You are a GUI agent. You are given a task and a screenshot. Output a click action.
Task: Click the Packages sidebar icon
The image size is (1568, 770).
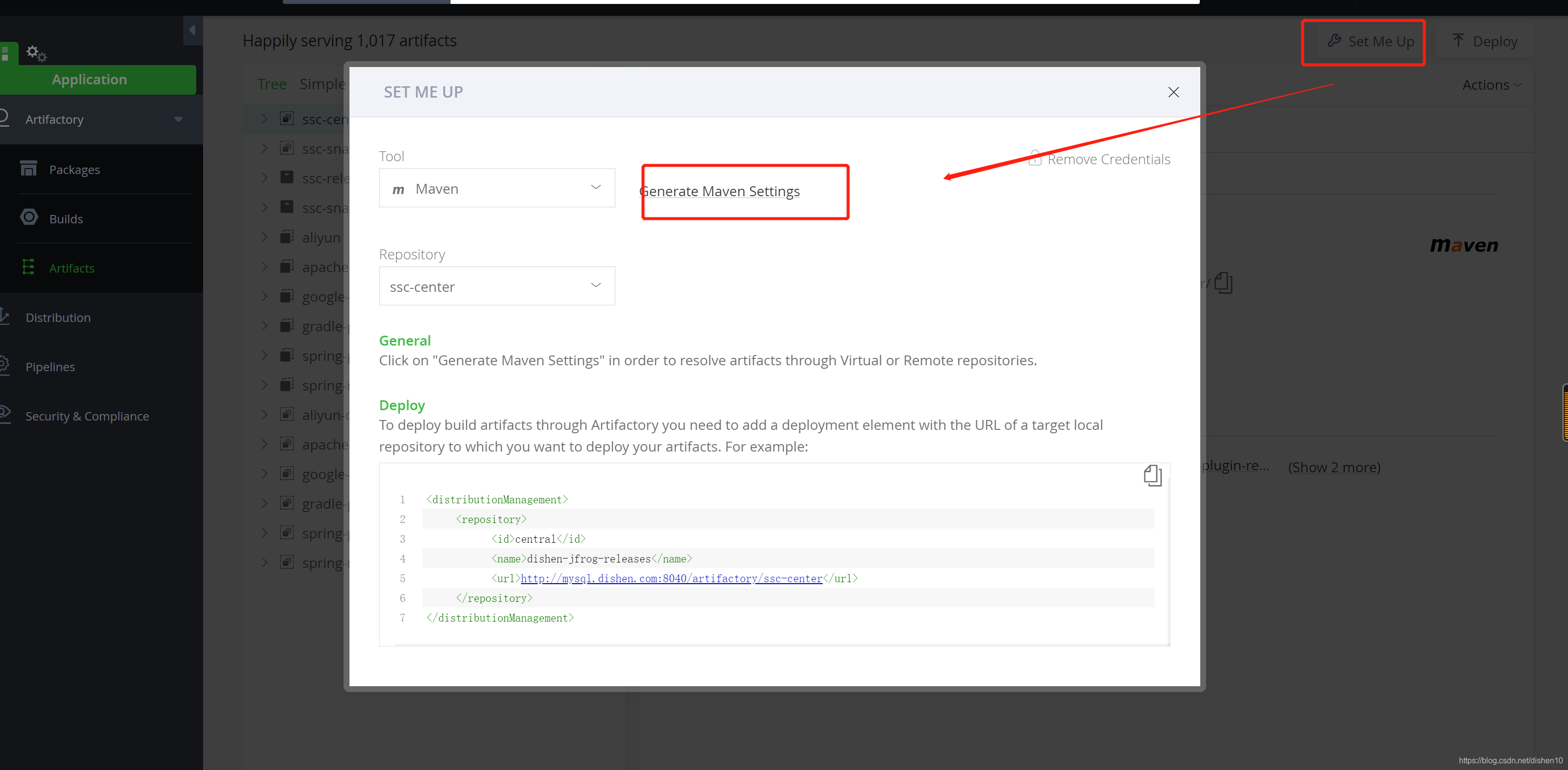point(29,169)
